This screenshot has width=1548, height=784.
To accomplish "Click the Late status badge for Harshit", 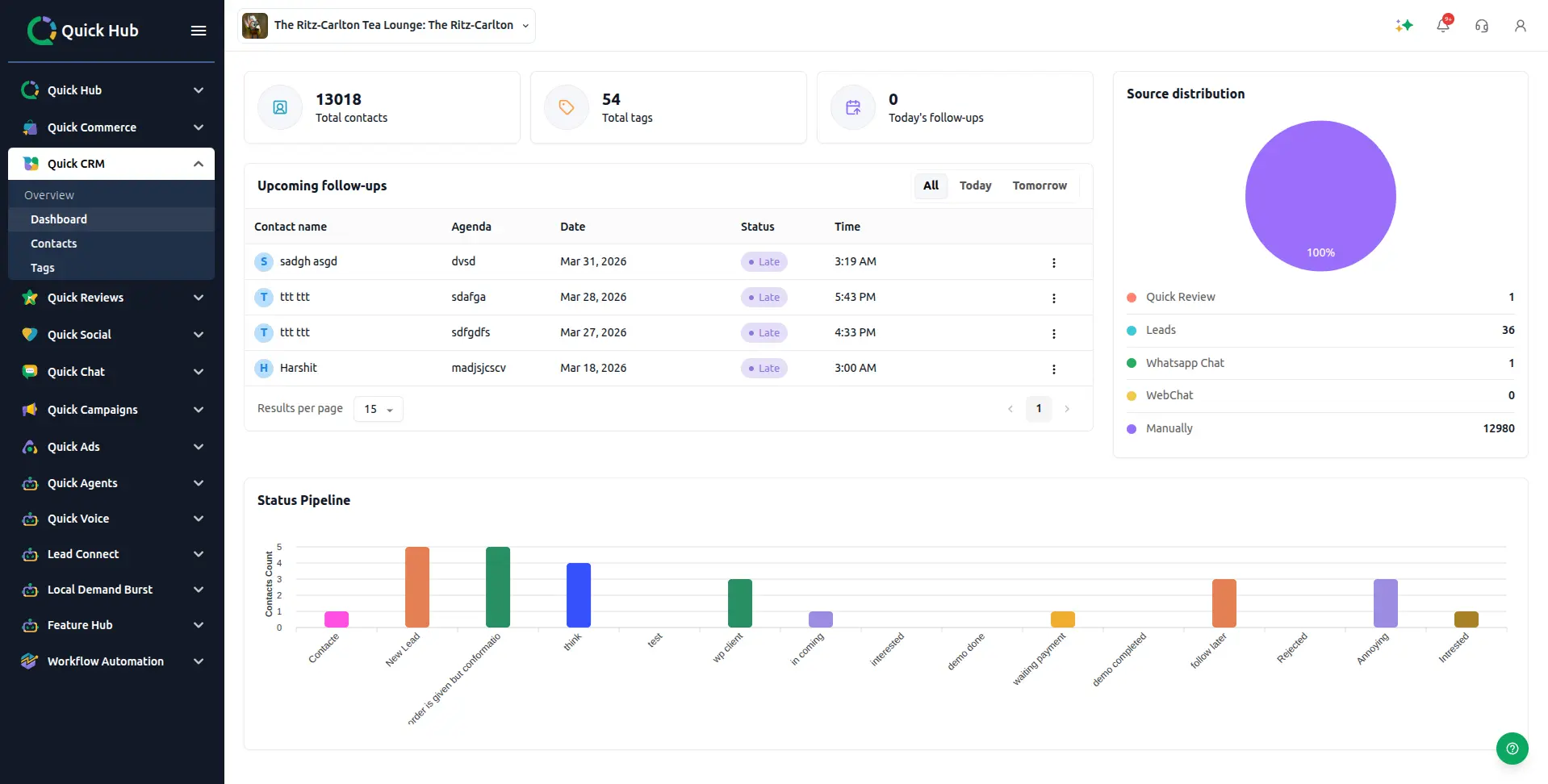I will (x=764, y=369).
